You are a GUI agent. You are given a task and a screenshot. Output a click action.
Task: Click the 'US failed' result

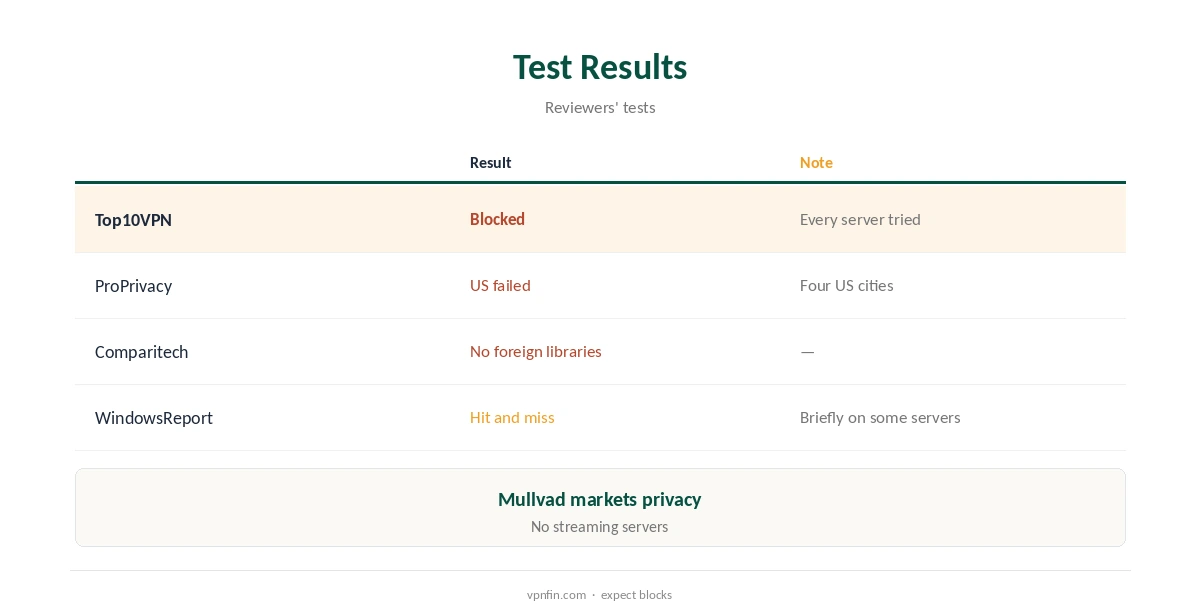point(500,285)
